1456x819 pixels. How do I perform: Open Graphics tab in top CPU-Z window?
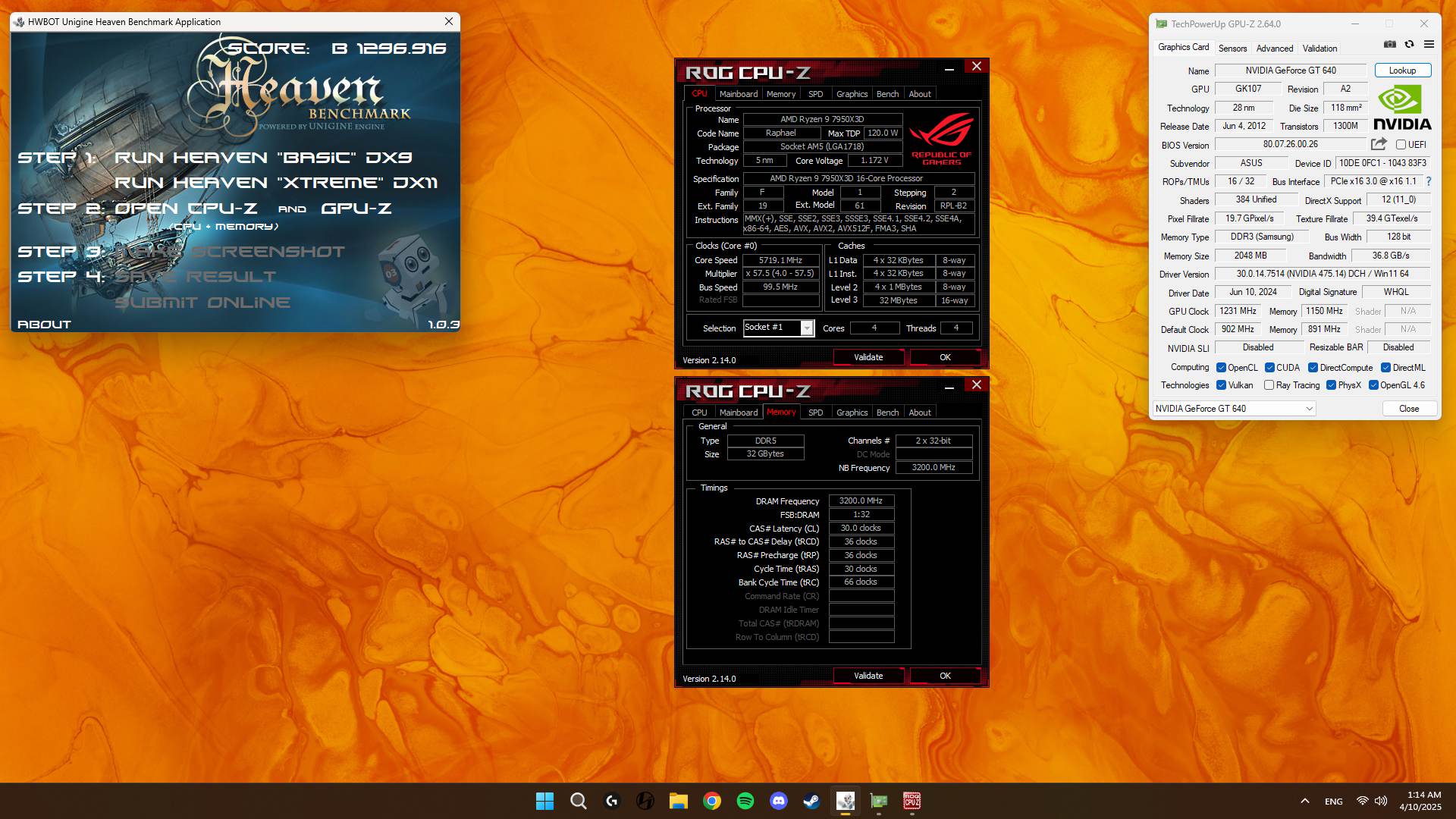852,94
